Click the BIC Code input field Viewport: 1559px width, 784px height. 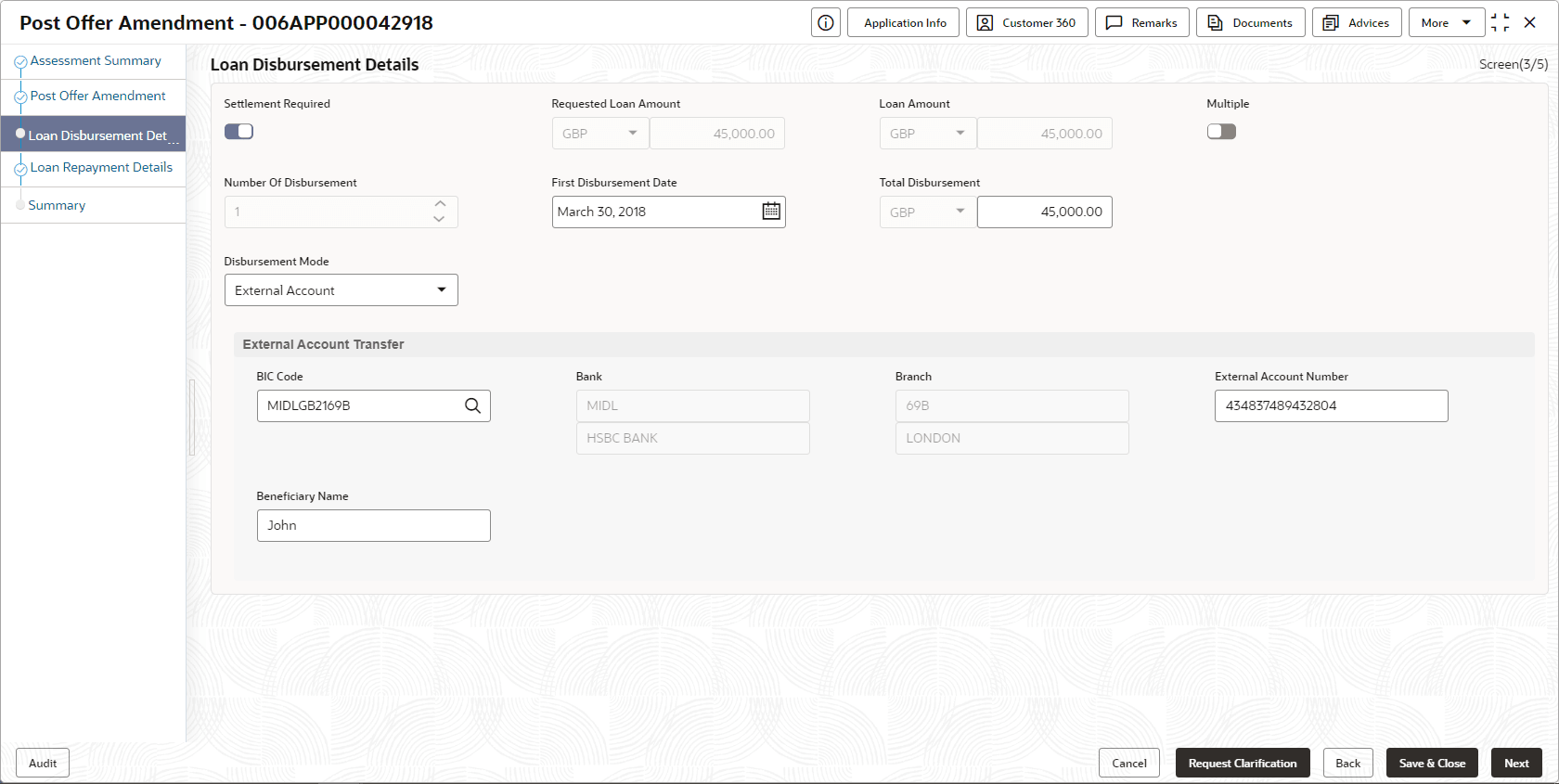pyautogui.click(x=373, y=405)
